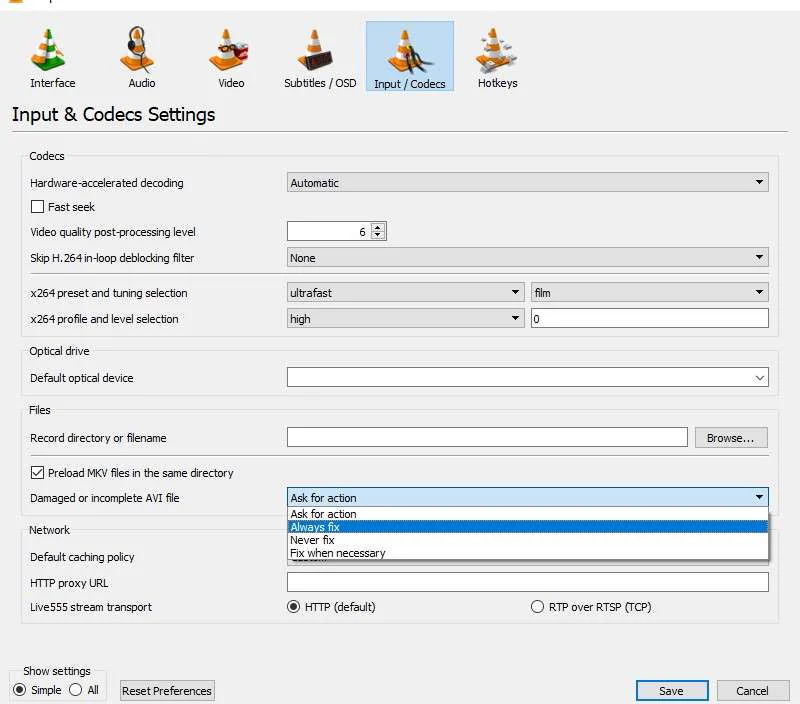The width and height of the screenshot is (800, 704).
Task: Open the x264 profile dropdown showing high
Action: [406, 318]
